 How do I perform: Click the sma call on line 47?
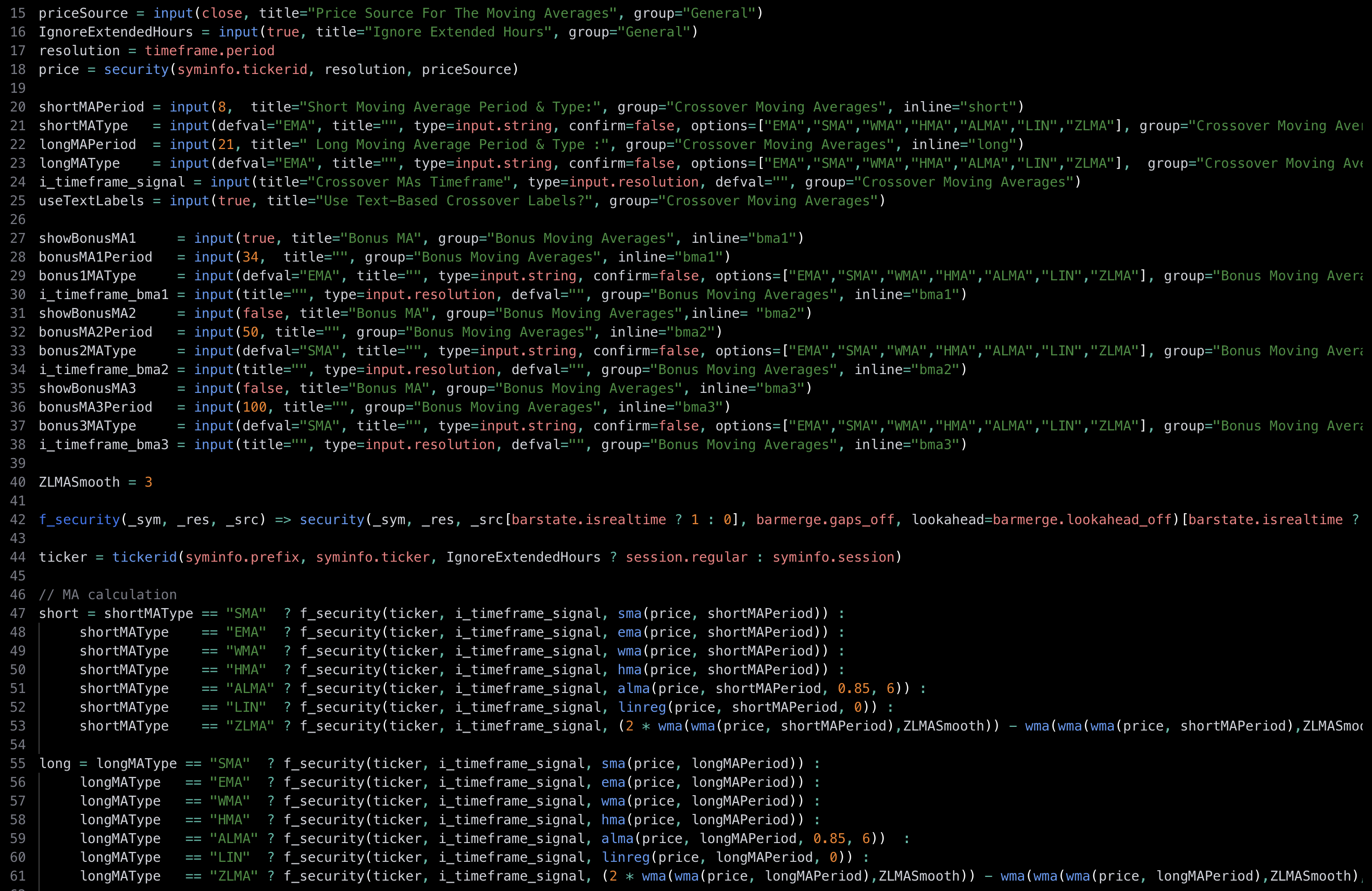pos(630,613)
